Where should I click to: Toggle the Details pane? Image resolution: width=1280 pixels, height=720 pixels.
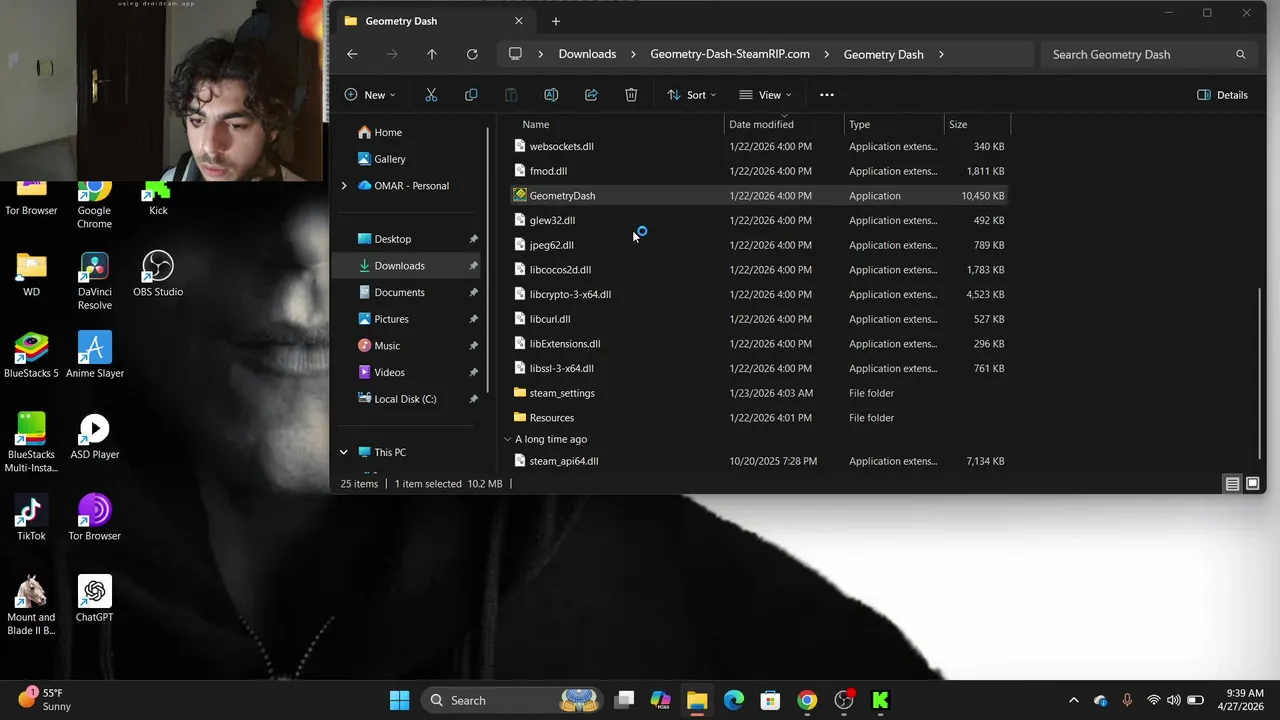[1222, 95]
